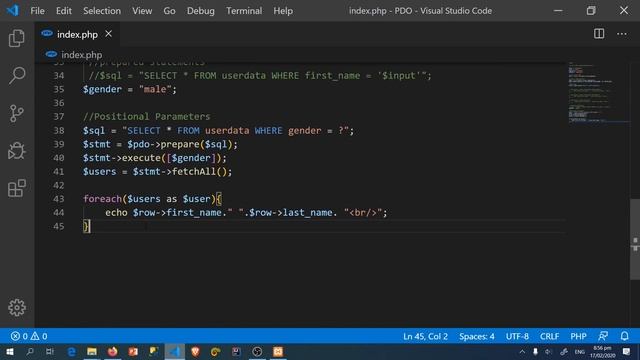640x360 pixels.
Task: Click the split editor icon
Action: click(x=599, y=34)
